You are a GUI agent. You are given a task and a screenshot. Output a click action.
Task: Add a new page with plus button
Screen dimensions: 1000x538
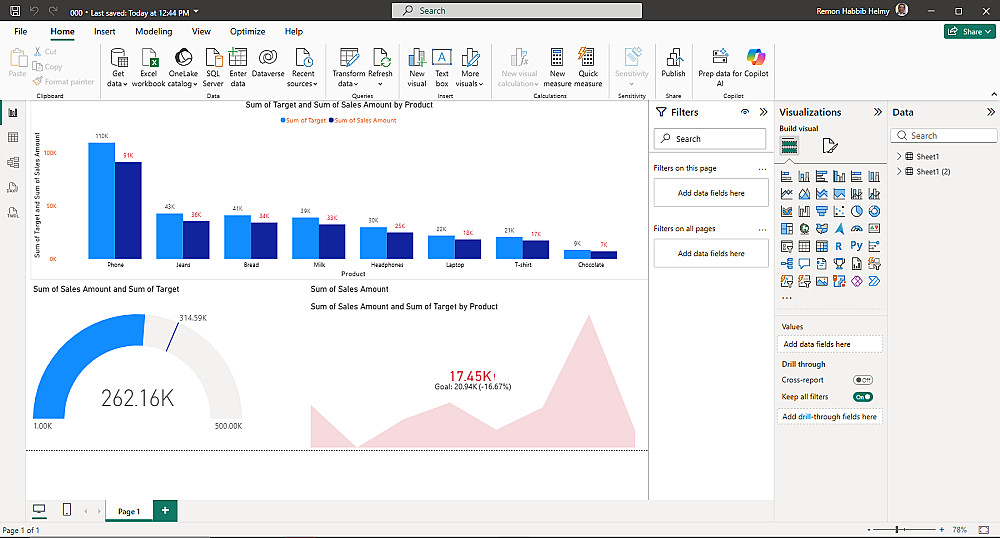165,510
